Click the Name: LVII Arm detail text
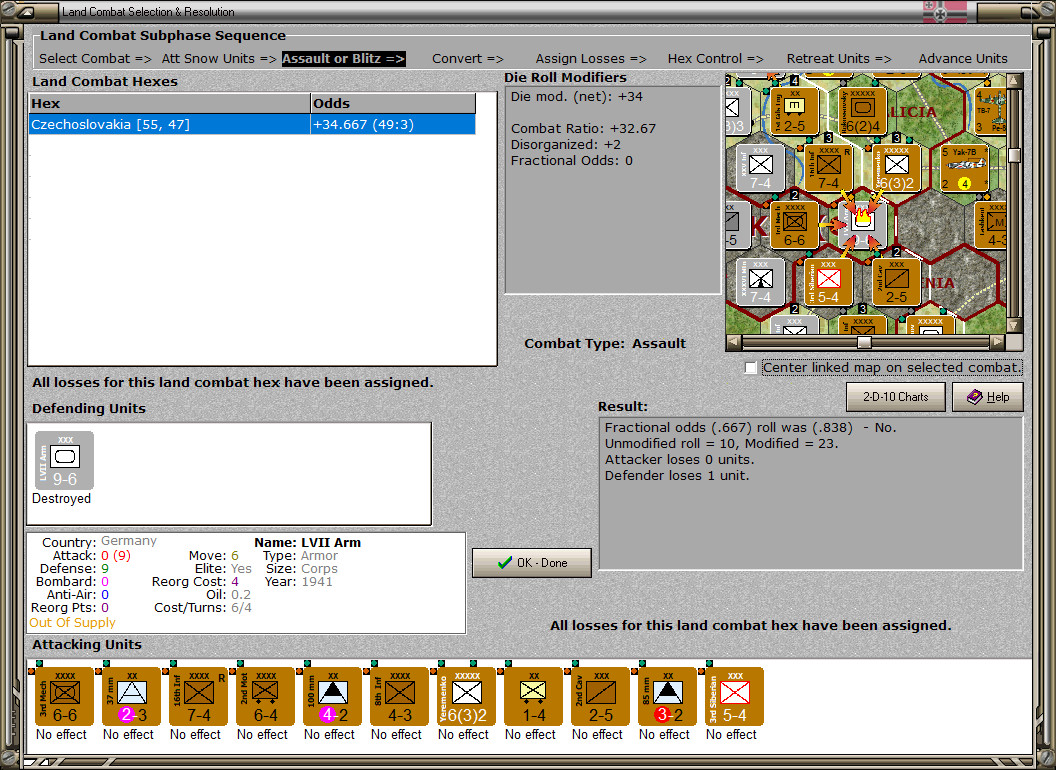 coord(307,542)
